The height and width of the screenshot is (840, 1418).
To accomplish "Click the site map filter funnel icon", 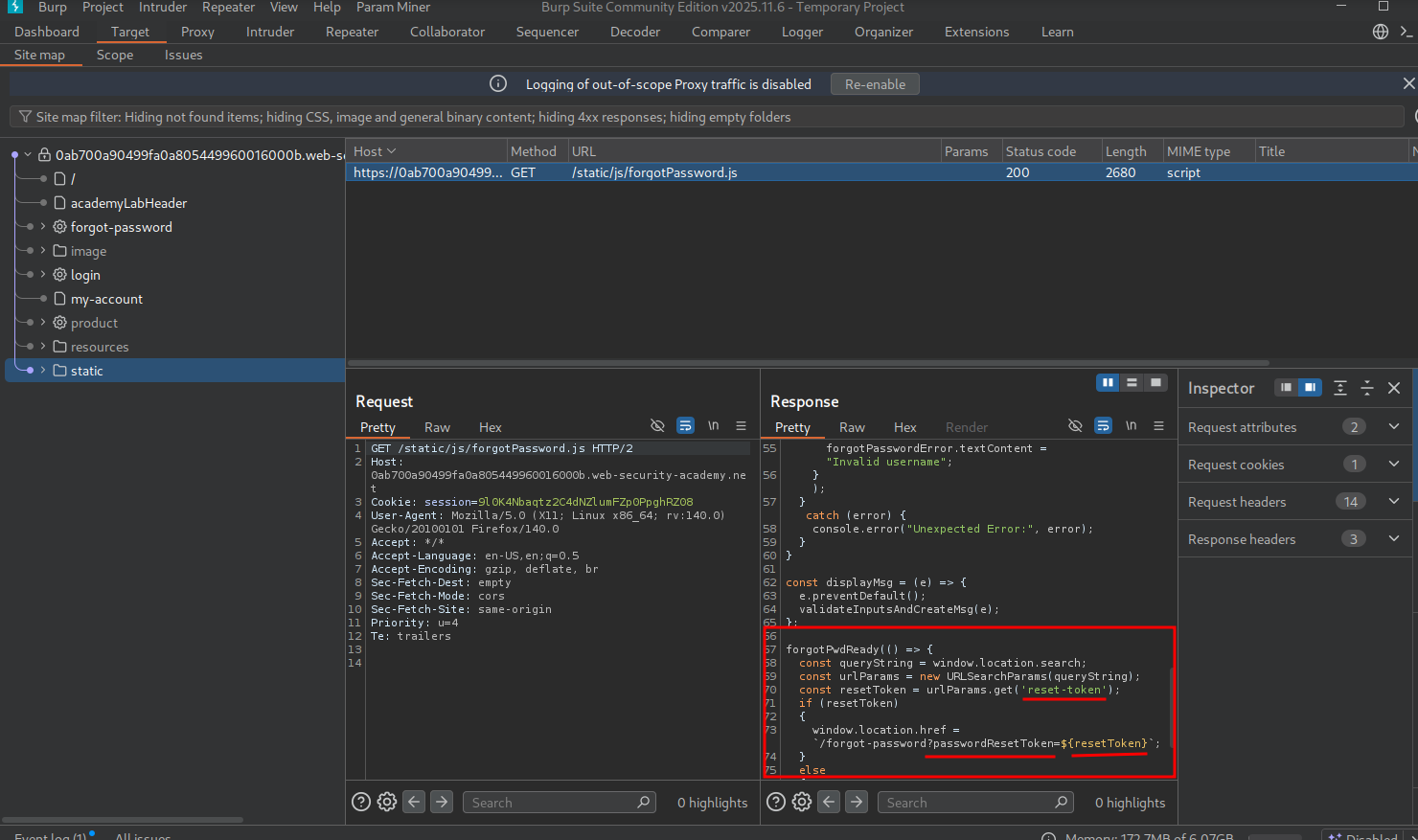I will click(25, 117).
